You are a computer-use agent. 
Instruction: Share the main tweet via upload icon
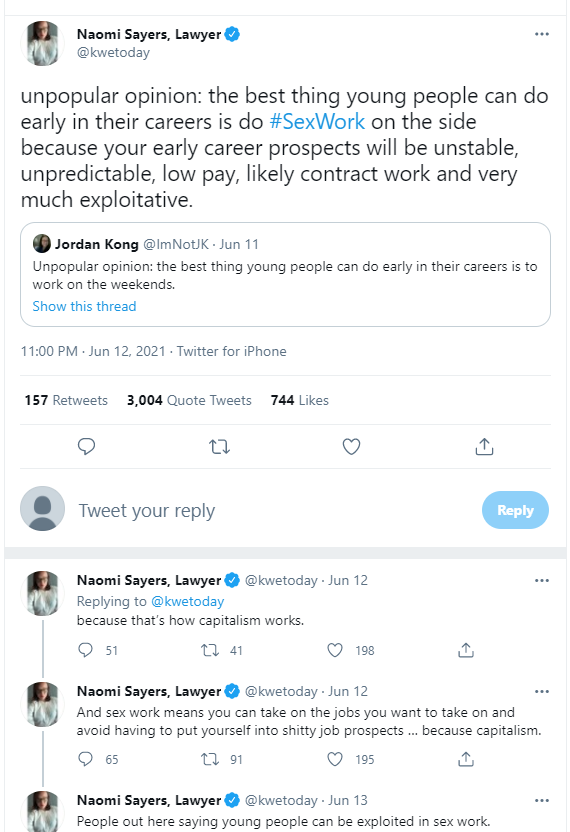coord(484,447)
